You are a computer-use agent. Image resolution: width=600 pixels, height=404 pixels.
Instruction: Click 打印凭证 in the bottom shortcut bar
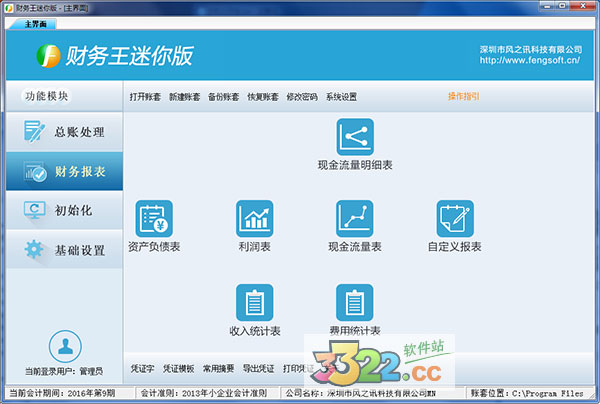click(x=298, y=368)
